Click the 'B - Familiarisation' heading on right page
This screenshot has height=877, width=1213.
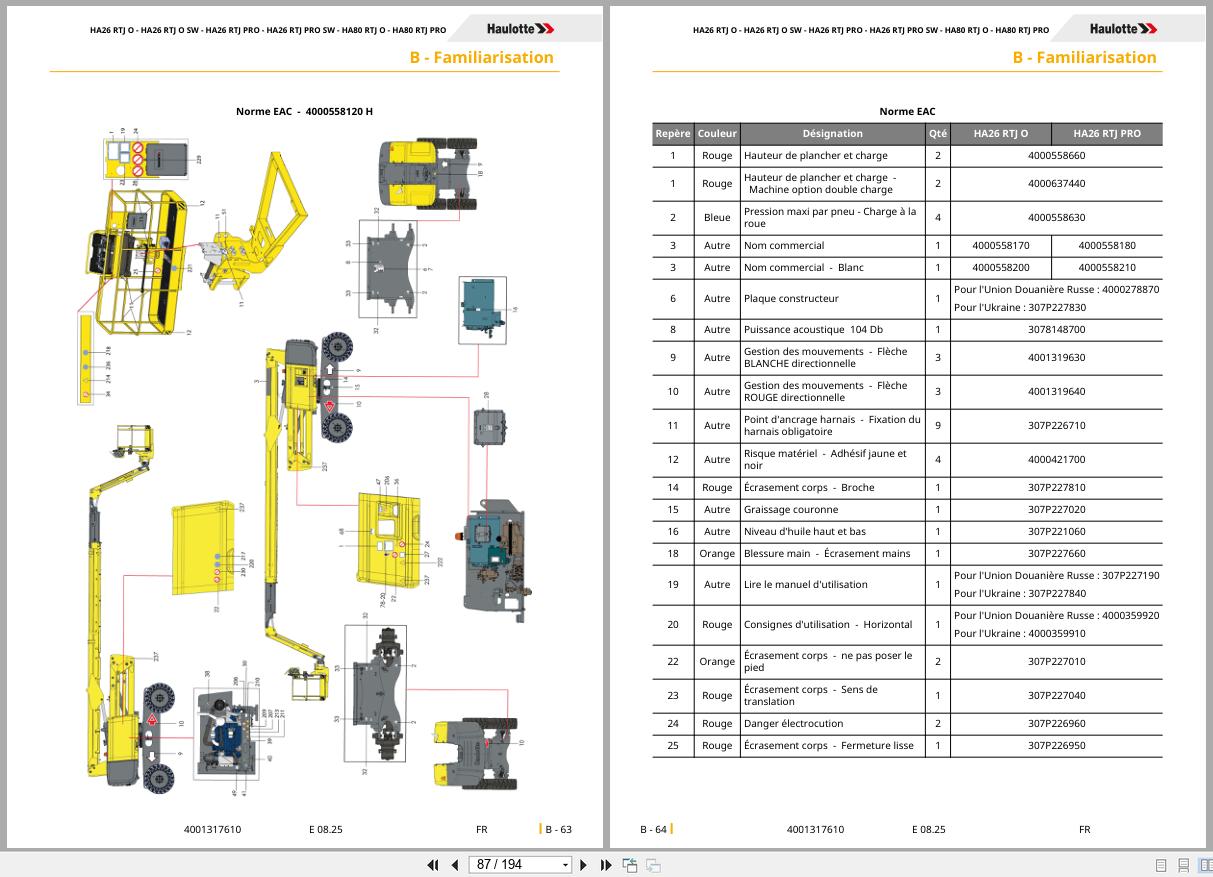click(1084, 57)
